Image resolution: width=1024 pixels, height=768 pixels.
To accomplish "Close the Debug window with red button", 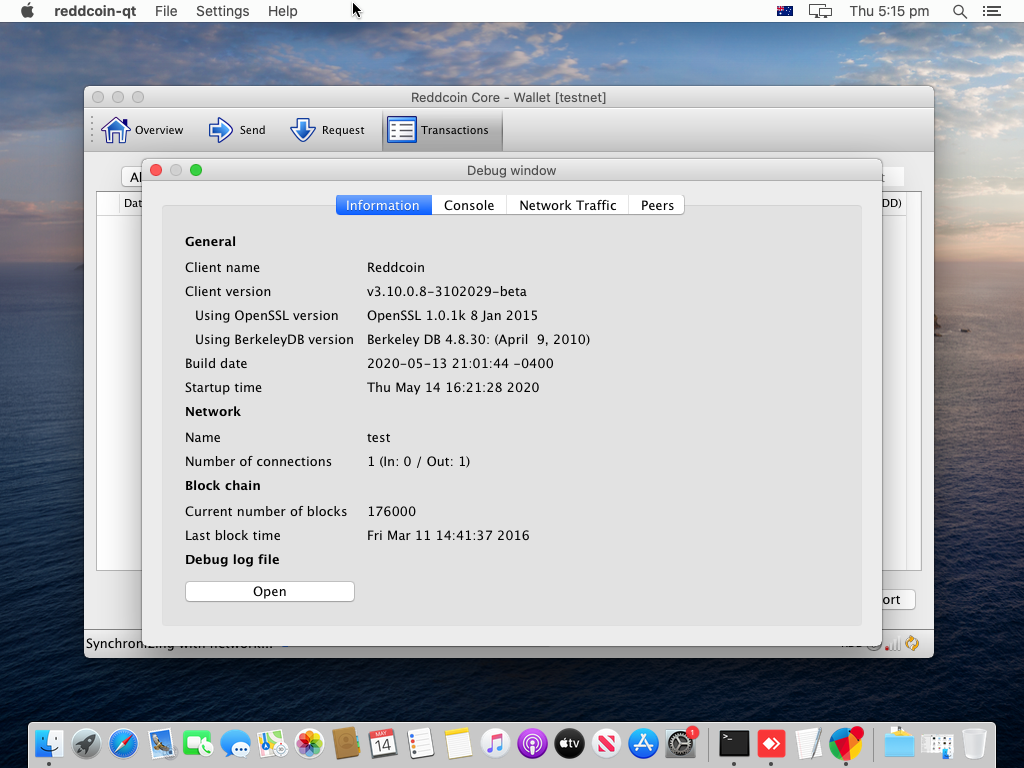I will click(156, 170).
